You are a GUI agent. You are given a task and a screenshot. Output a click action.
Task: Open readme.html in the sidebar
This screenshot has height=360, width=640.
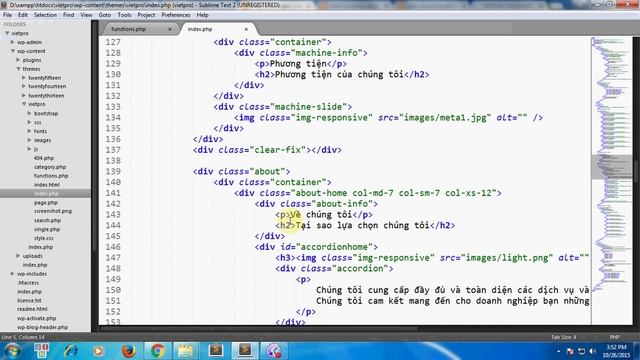pyautogui.click(x=32, y=309)
